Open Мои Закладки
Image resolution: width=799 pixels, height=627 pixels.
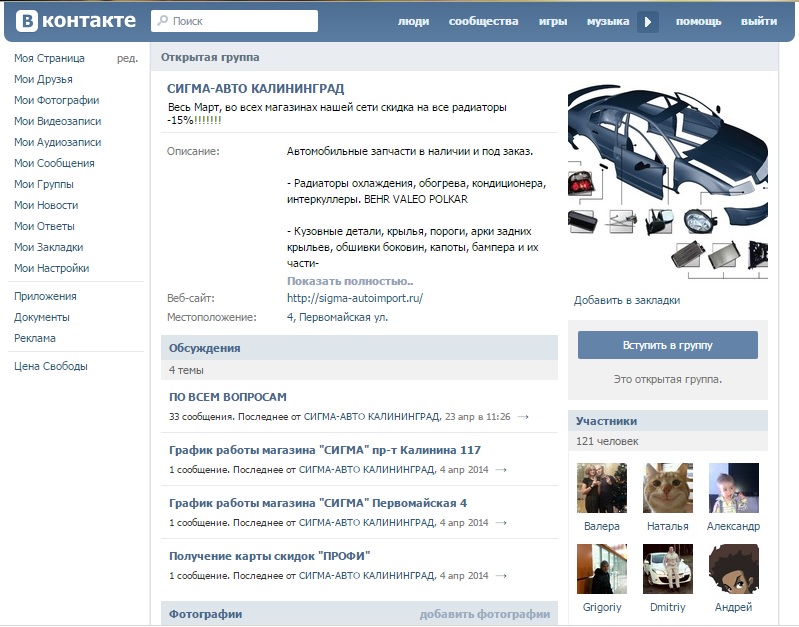(48, 247)
